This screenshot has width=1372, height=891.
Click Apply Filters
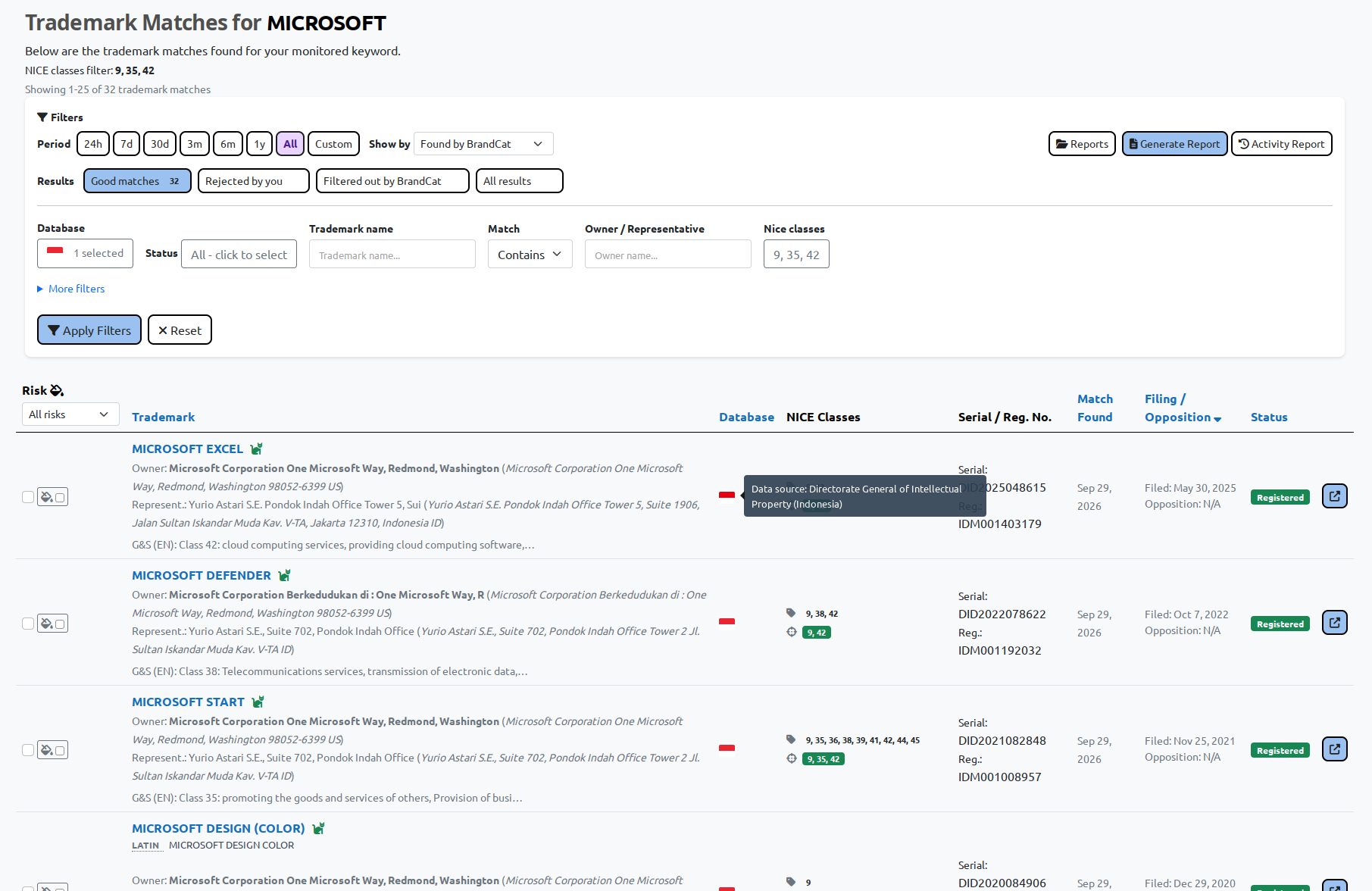click(x=89, y=330)
